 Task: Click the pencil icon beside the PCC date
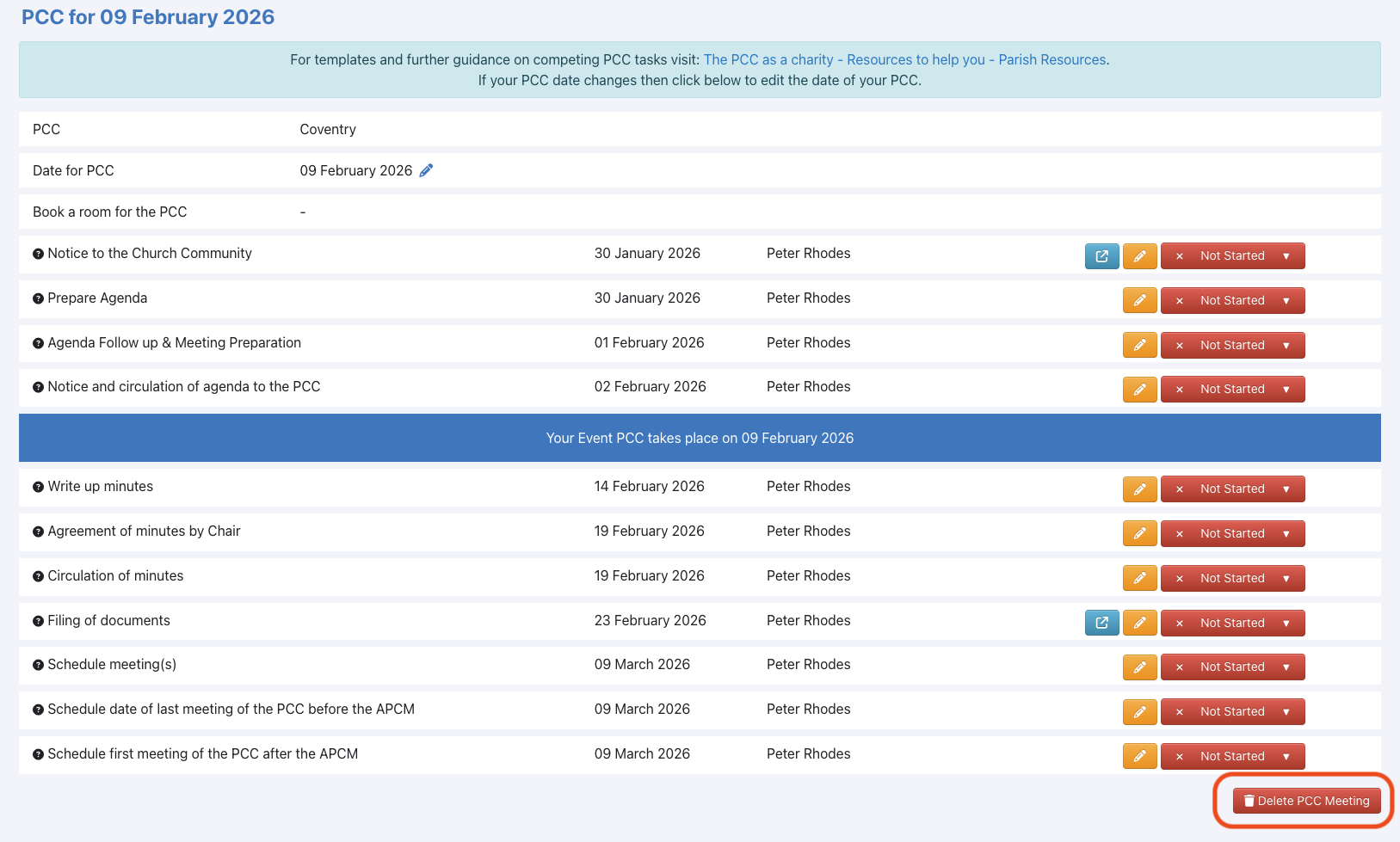point(426,170)
